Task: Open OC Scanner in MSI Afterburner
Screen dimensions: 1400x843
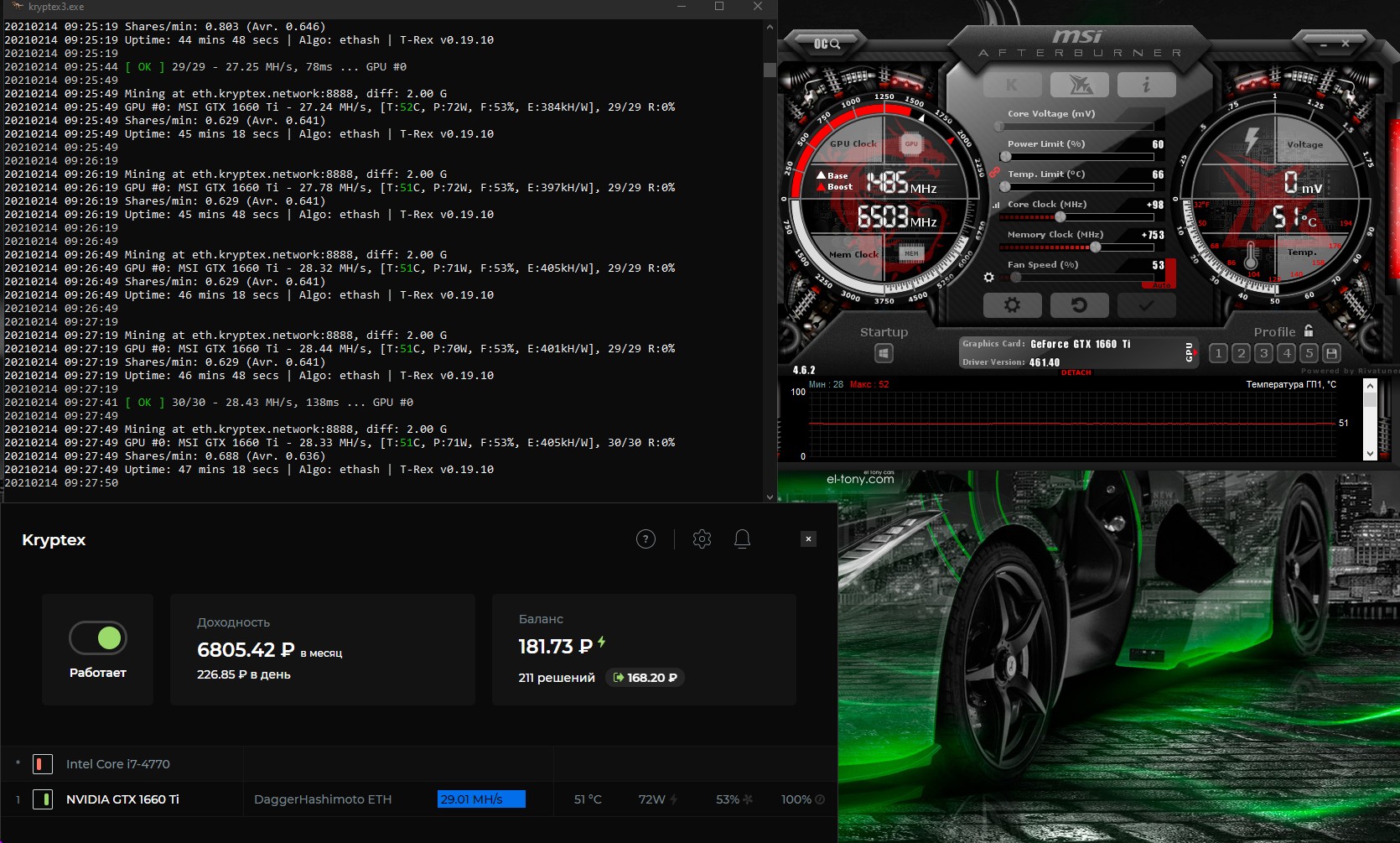Action: pyautogui.click(x=827, y=44)
